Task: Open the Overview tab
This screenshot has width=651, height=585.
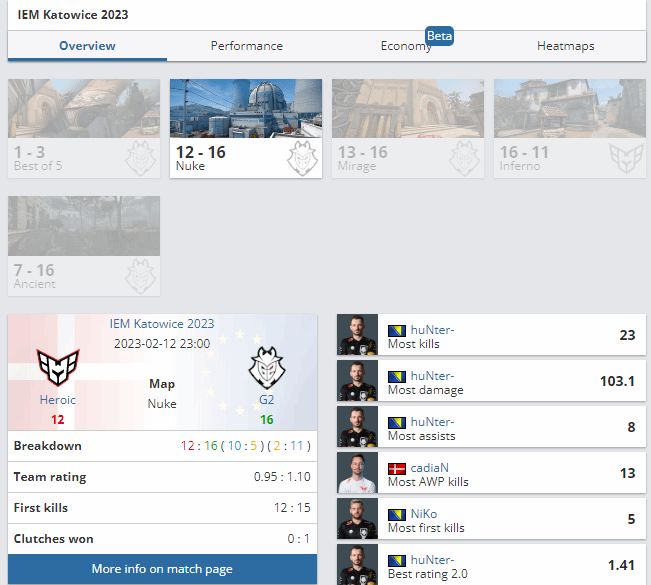Action: pyautogui.click(x=87, y=46)
